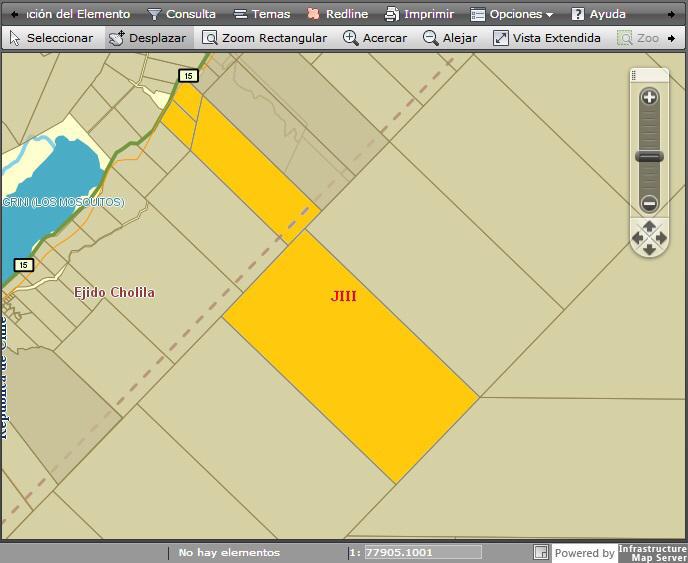Activate the Desplazar pan tool
688x563 pixels.
coord(148,38)
